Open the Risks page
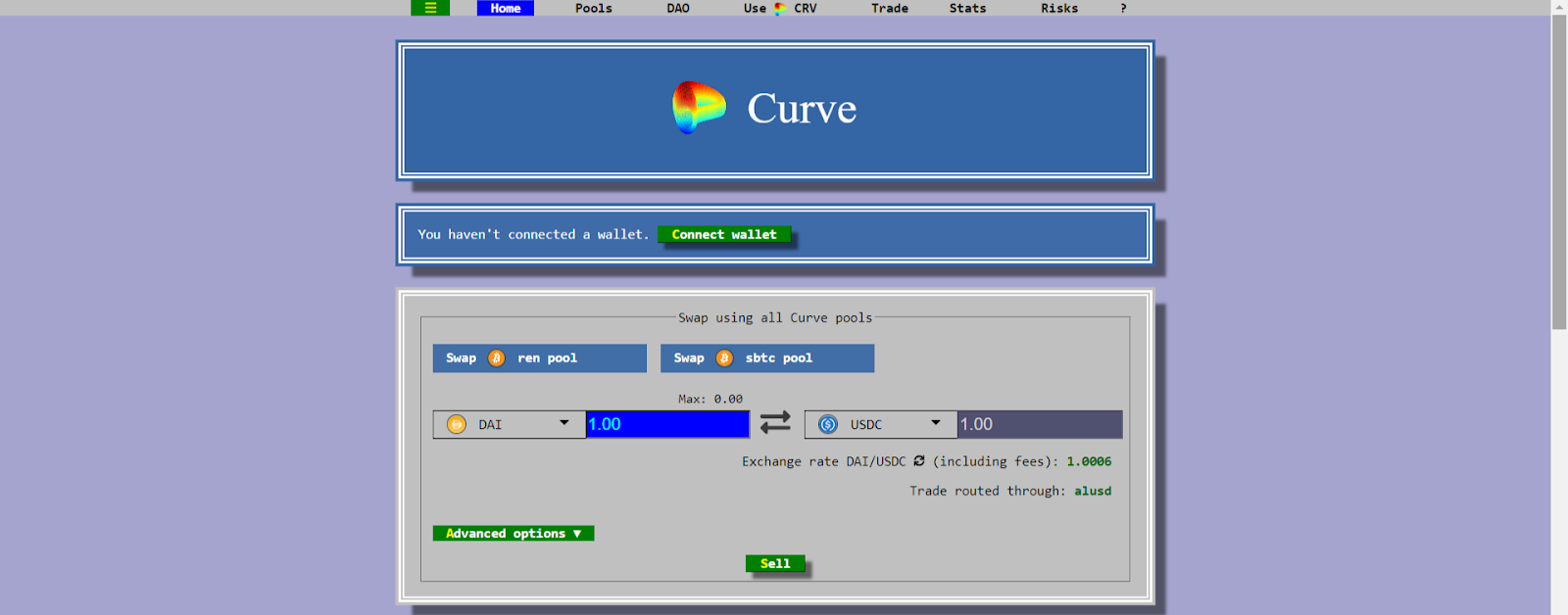 1059,8
